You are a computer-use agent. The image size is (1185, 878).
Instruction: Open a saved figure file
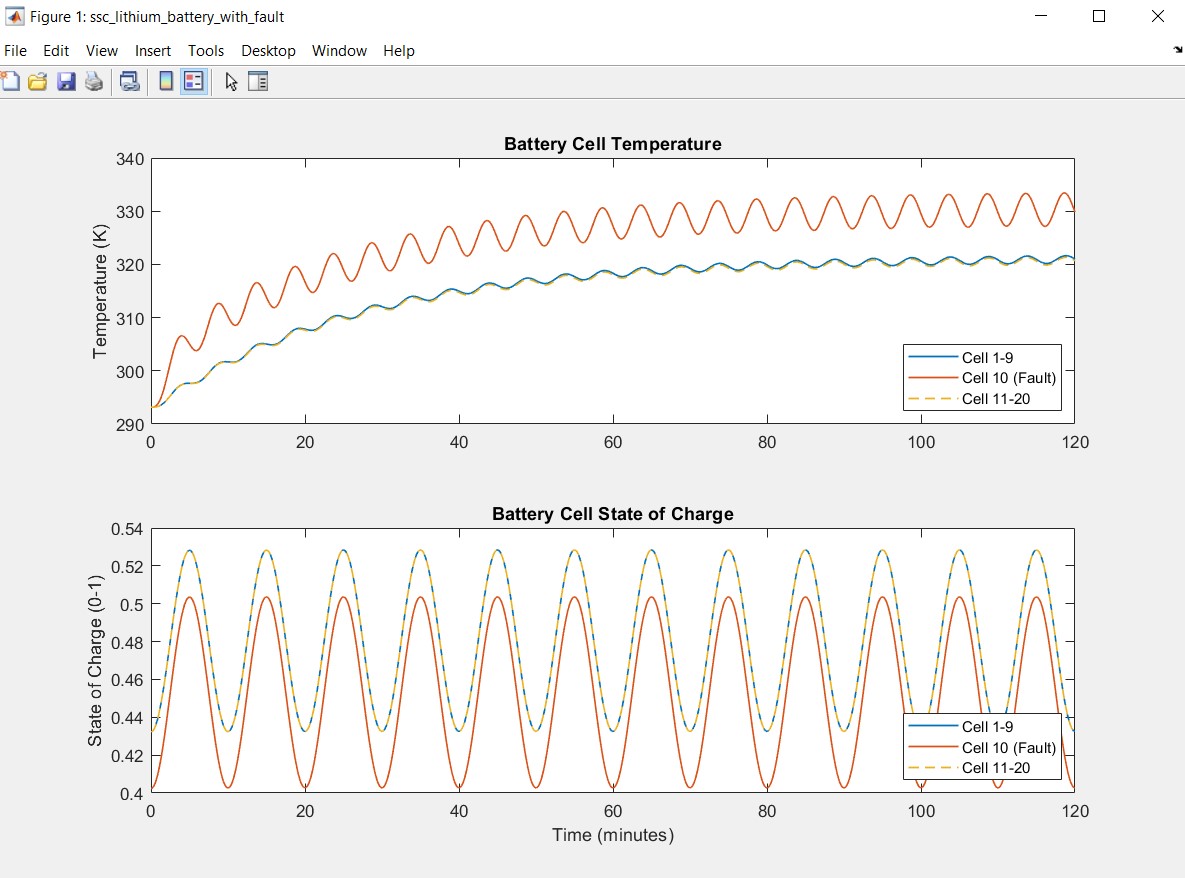pos(38,81)
